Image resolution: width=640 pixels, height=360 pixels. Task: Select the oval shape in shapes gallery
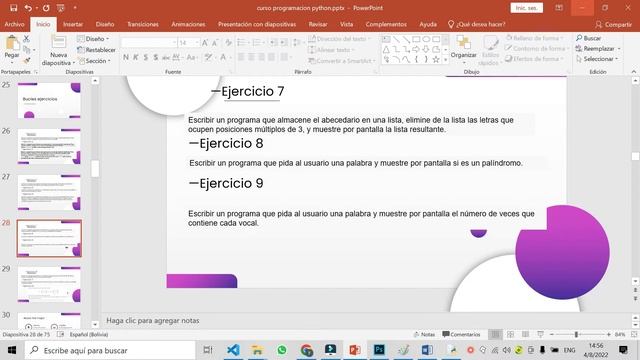tap(426, 39)
